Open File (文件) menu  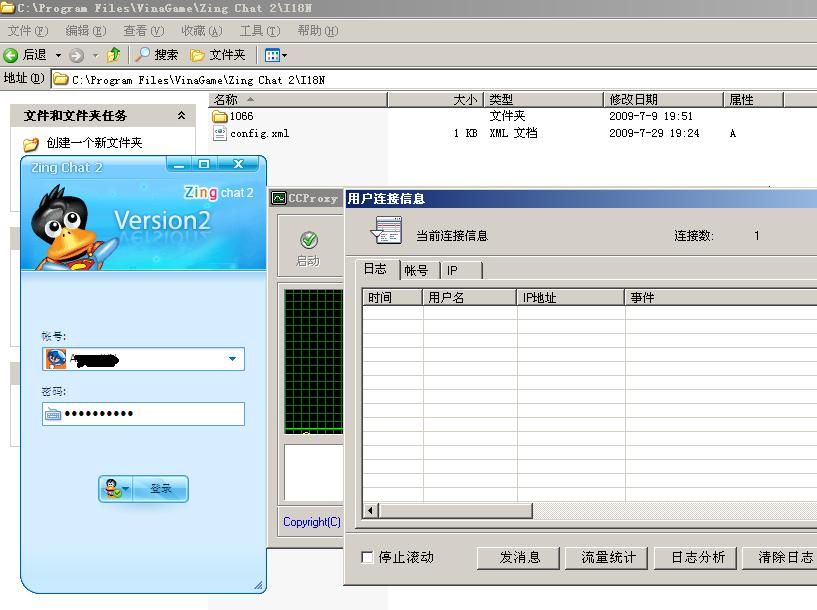coord(28,31)
